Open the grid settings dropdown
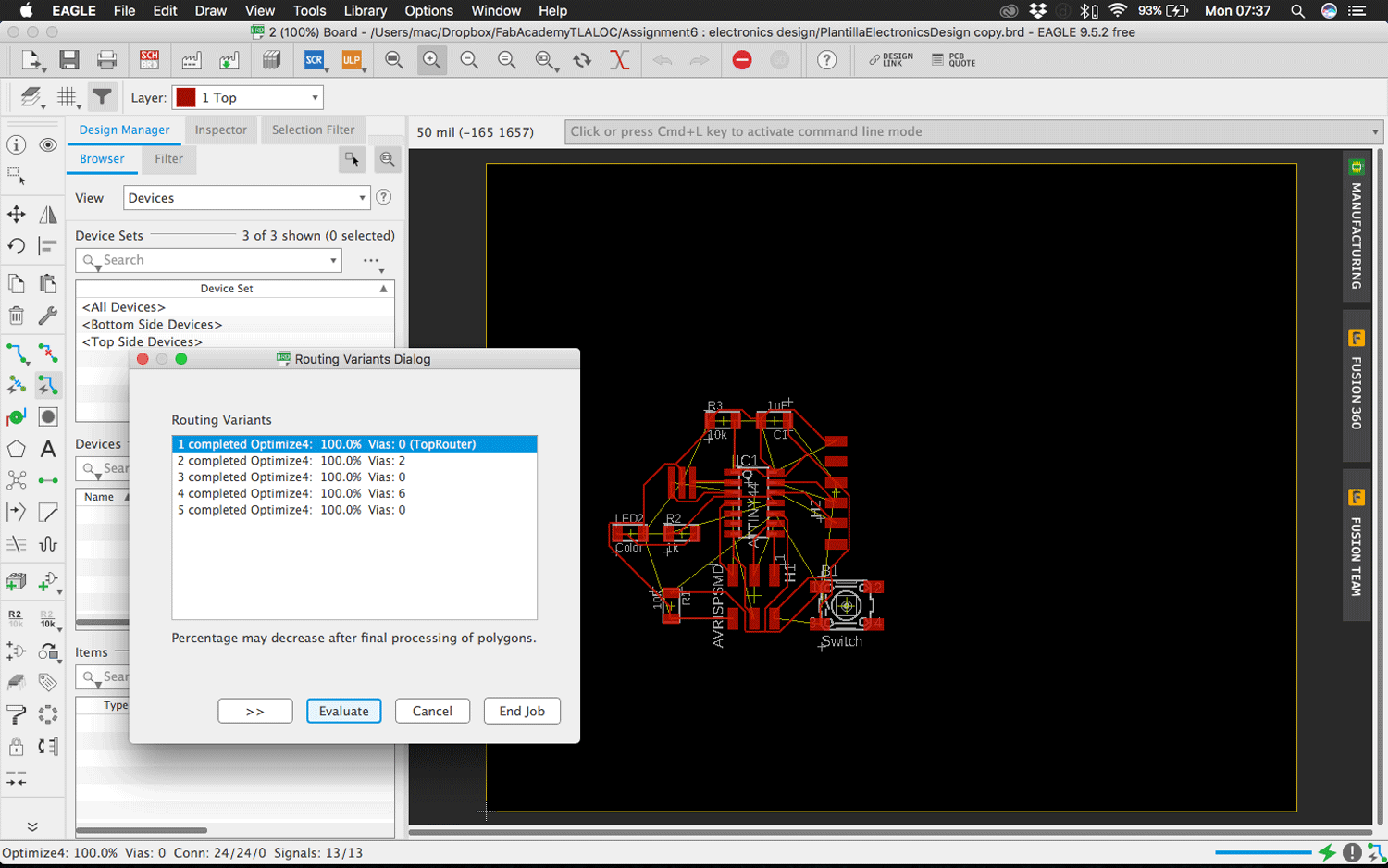 click(x=68, y=97)
